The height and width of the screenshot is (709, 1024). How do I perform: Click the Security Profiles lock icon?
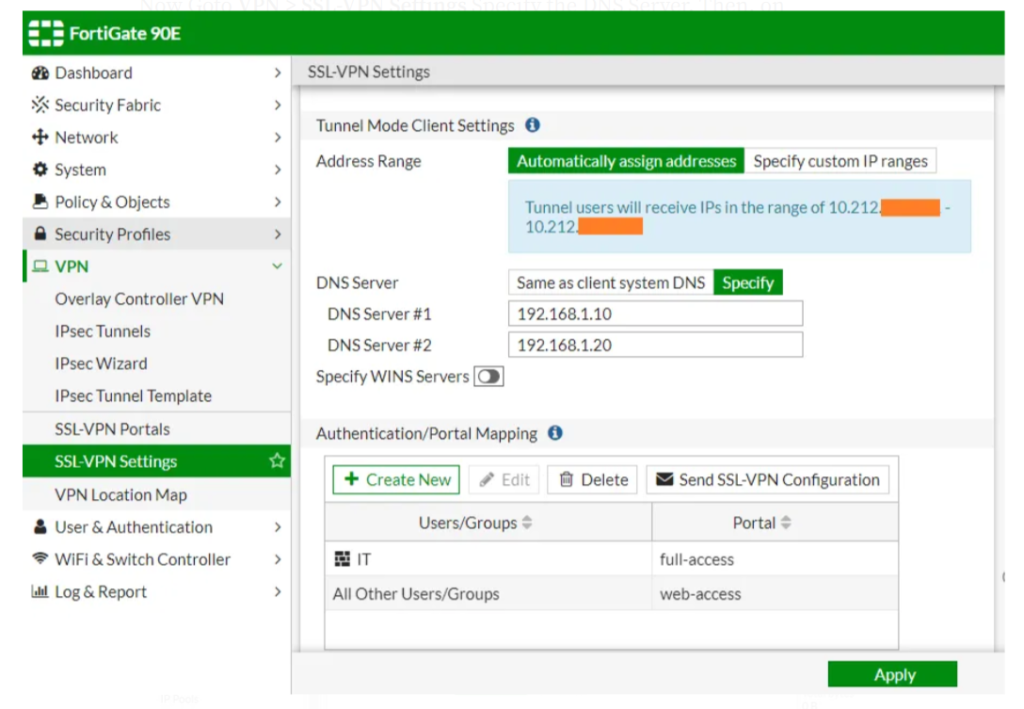click(x=40, y=234)
